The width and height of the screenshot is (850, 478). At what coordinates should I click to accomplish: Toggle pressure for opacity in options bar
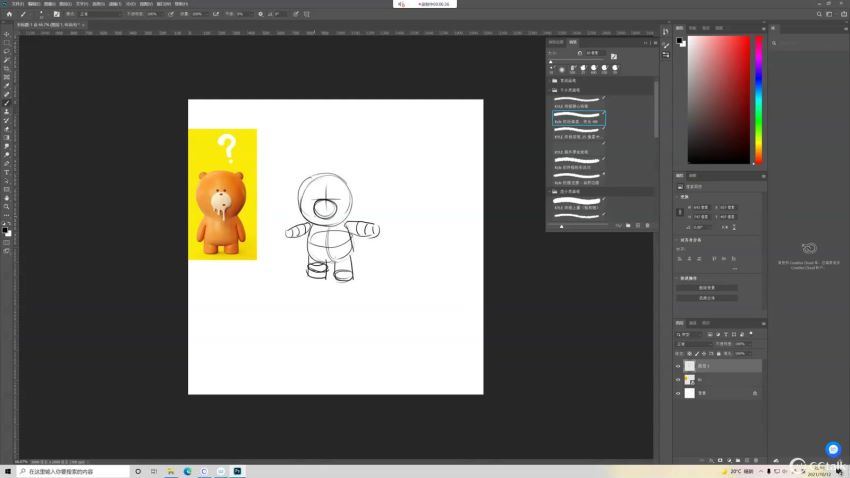click(x=171, y=14)
